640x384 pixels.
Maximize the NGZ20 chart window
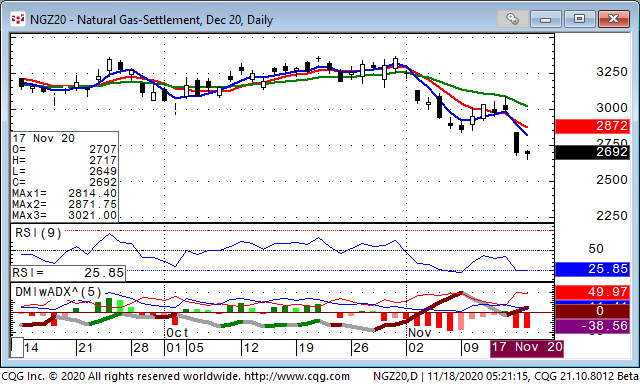579,19
